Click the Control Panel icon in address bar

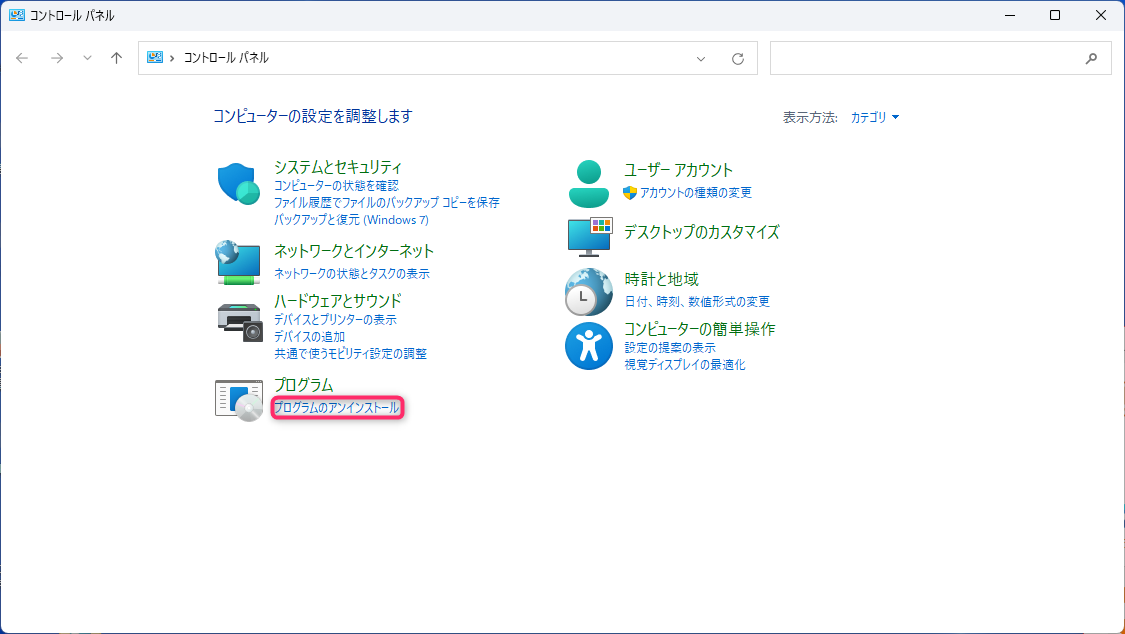pyautogui.click(x=155, y=57)
